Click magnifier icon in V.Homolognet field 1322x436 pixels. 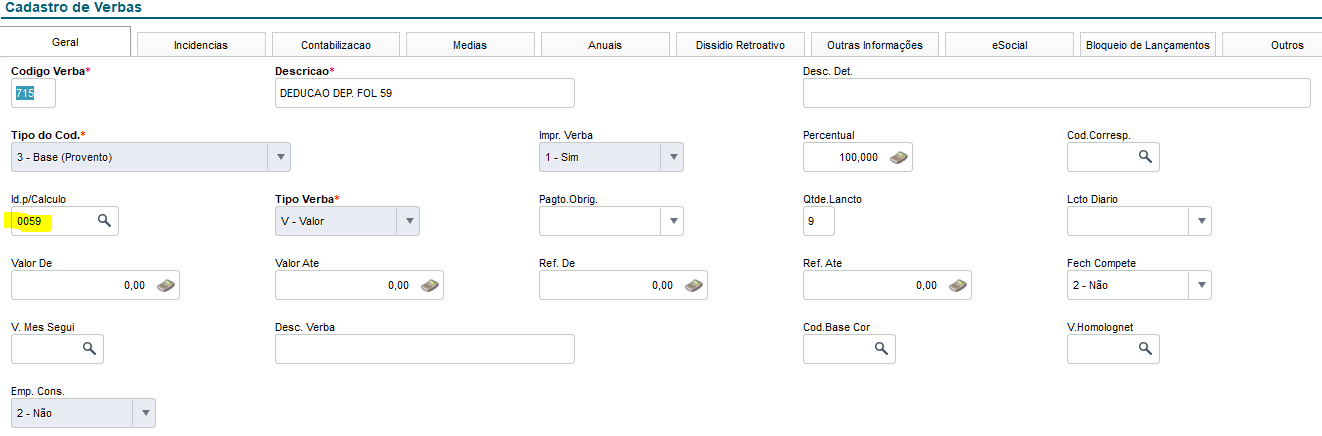click(x=1145, y=348)
